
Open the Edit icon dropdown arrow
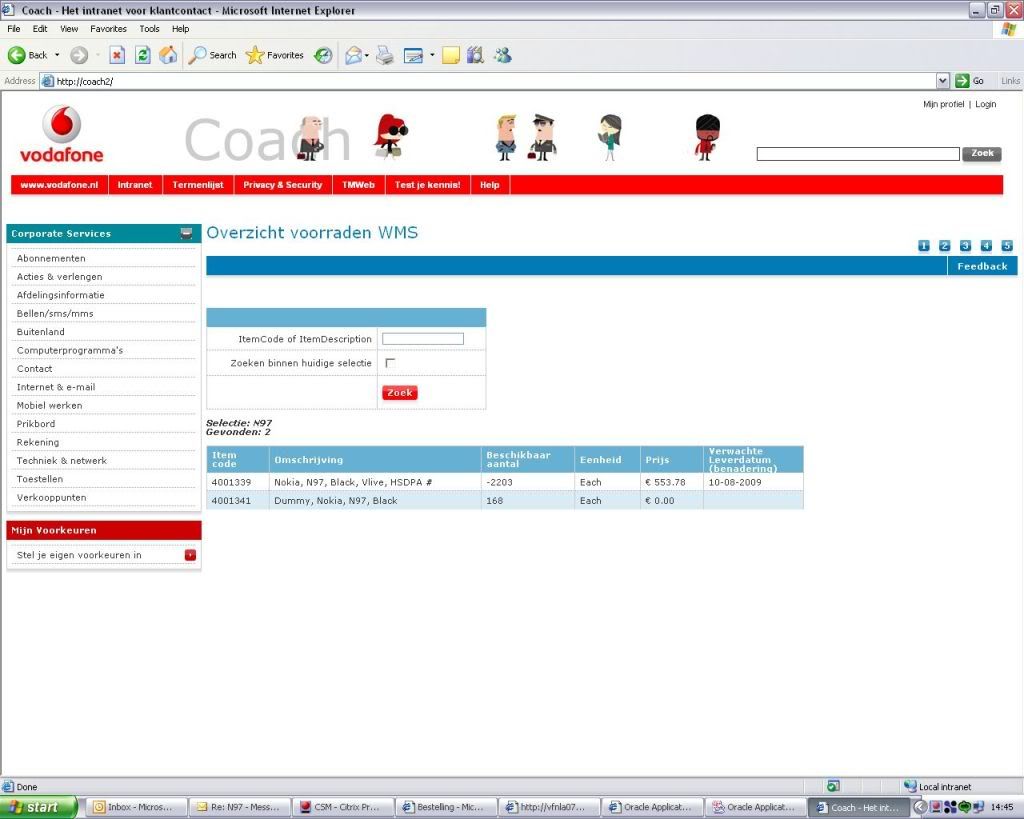point(432,56)
